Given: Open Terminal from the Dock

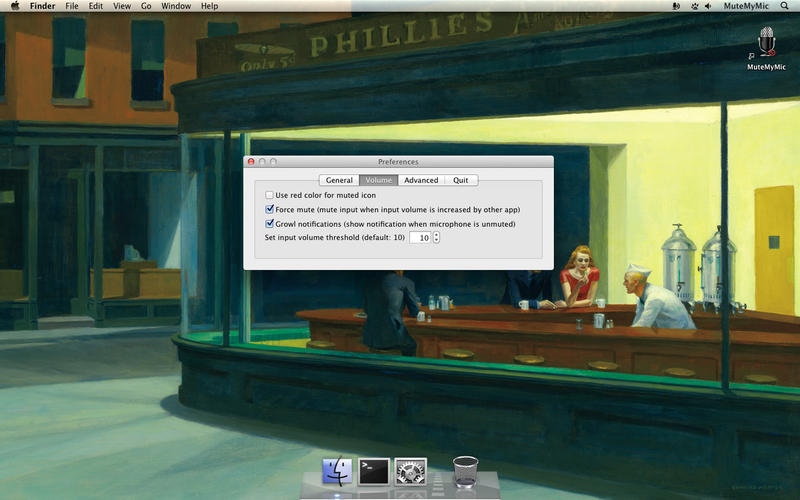Looking at the screenshot, I should point(374,471).
